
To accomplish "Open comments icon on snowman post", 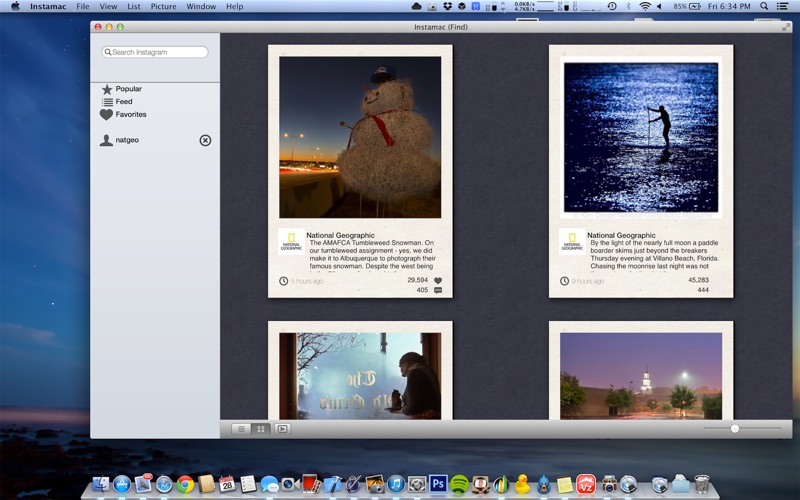I will click(x=438, y=290).
